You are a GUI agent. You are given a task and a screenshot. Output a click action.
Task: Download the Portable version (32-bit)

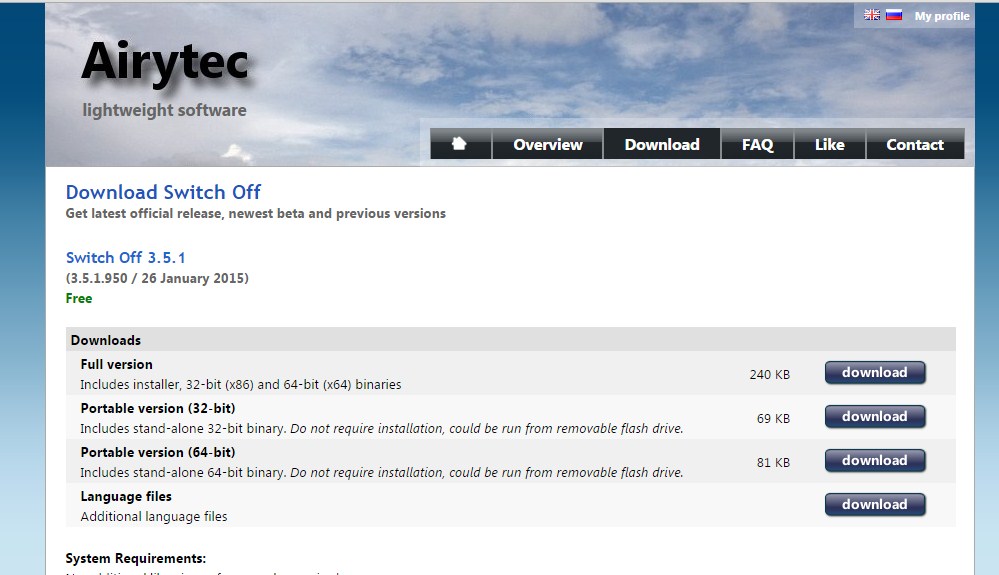[x=875, y=416]
